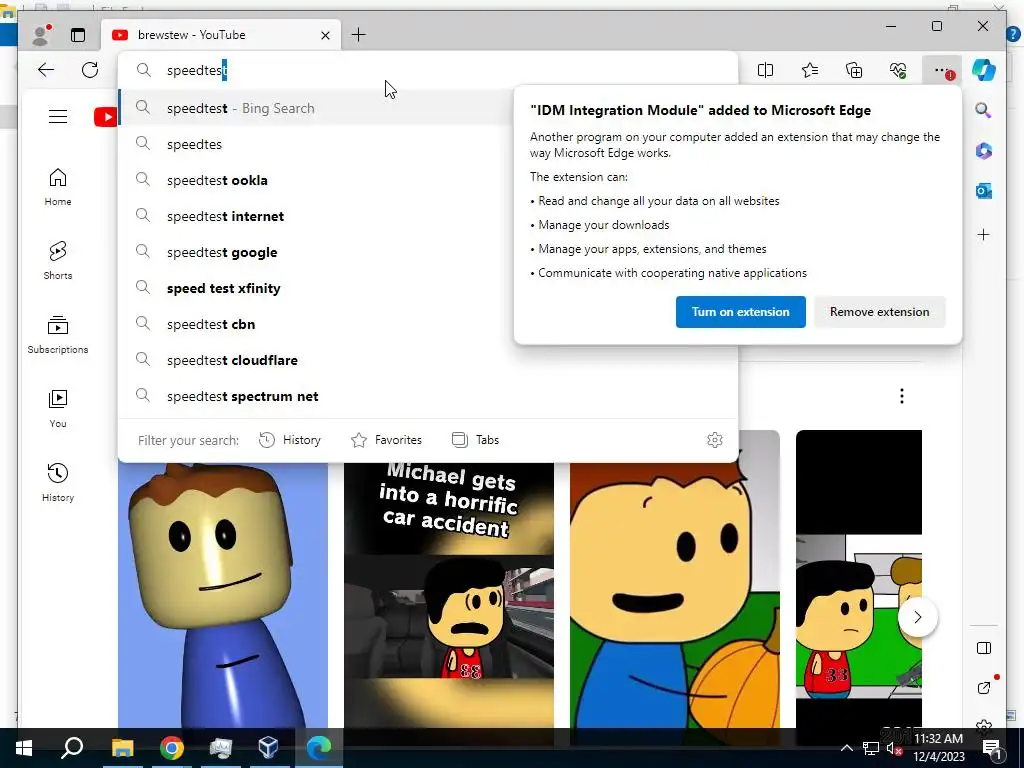Open the VirtualBox cube taskbar icon

(268, 748)
